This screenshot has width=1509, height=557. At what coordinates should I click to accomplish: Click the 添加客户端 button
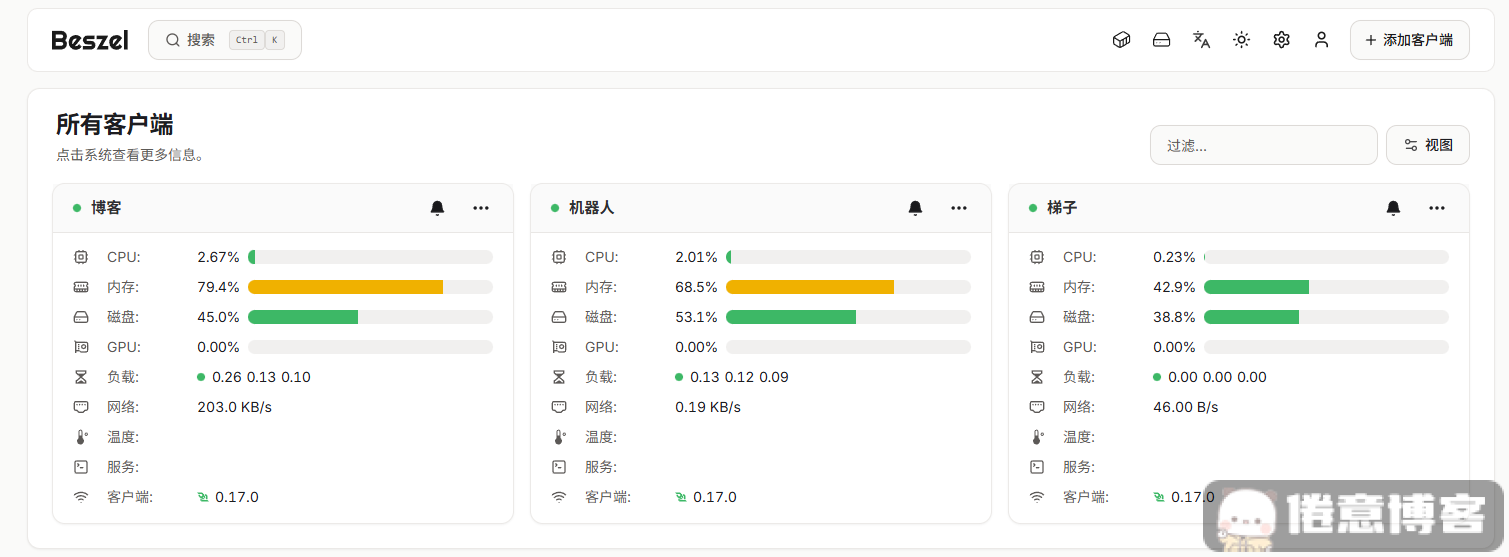[1409, 40]
